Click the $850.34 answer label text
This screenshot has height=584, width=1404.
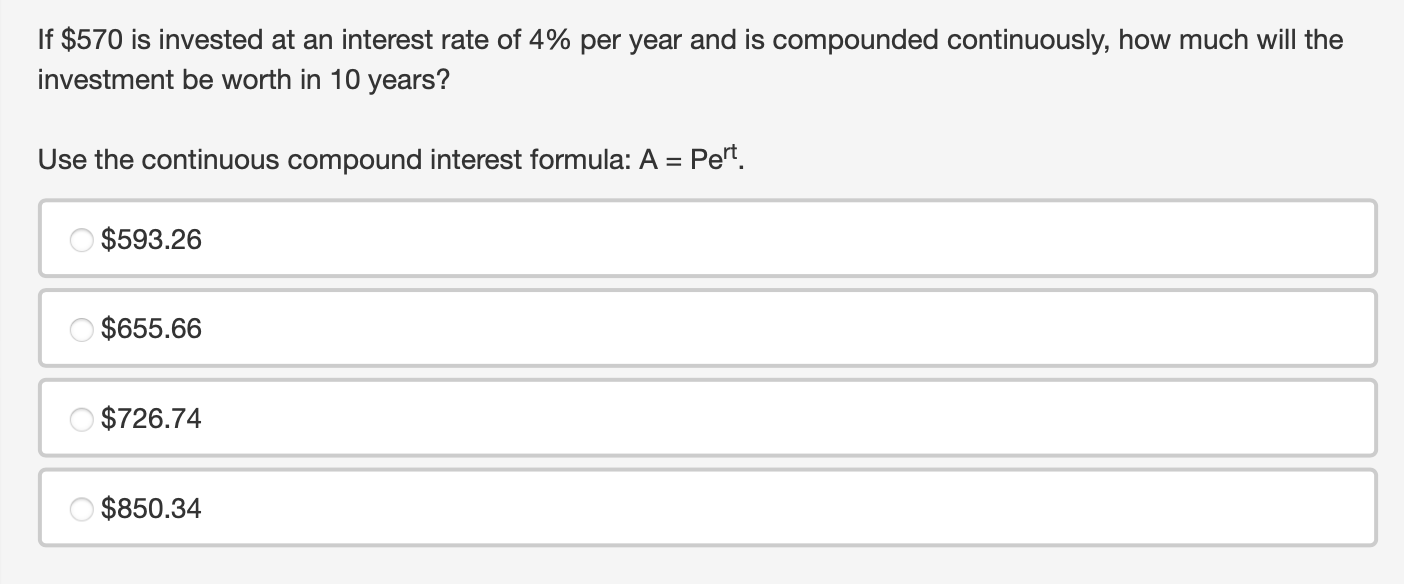[x=151, y=509]
